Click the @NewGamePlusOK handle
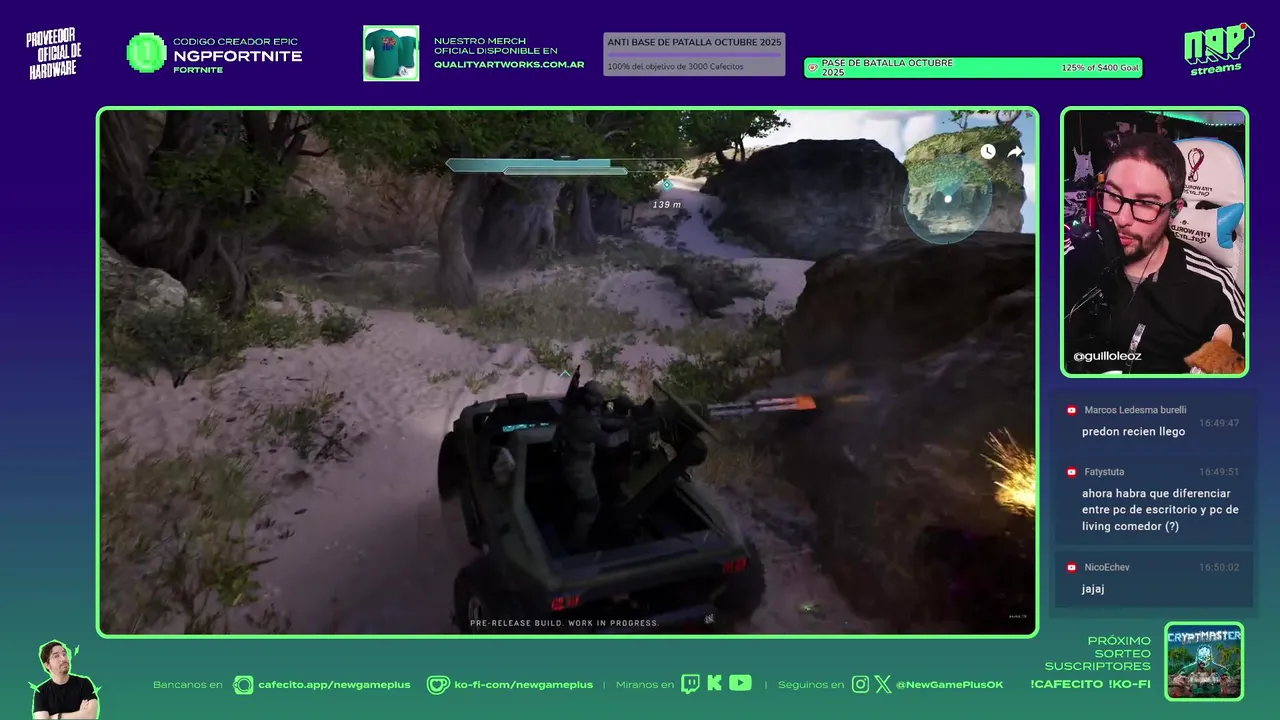The image size is (1280, 720). [x=949, y=685]
